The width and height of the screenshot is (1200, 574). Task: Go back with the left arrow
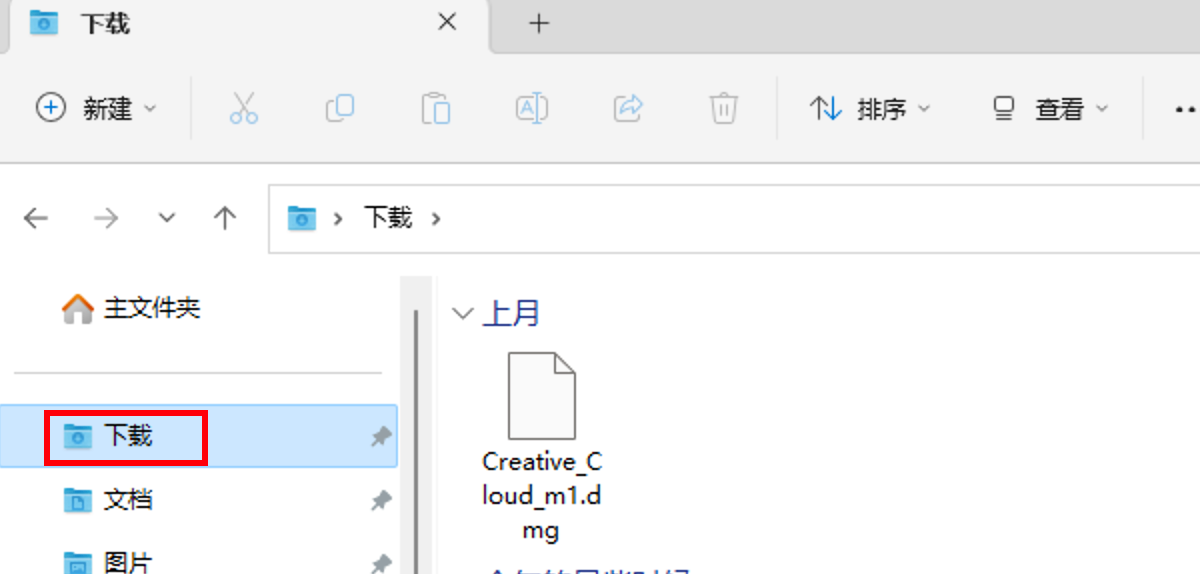(36, 218)
